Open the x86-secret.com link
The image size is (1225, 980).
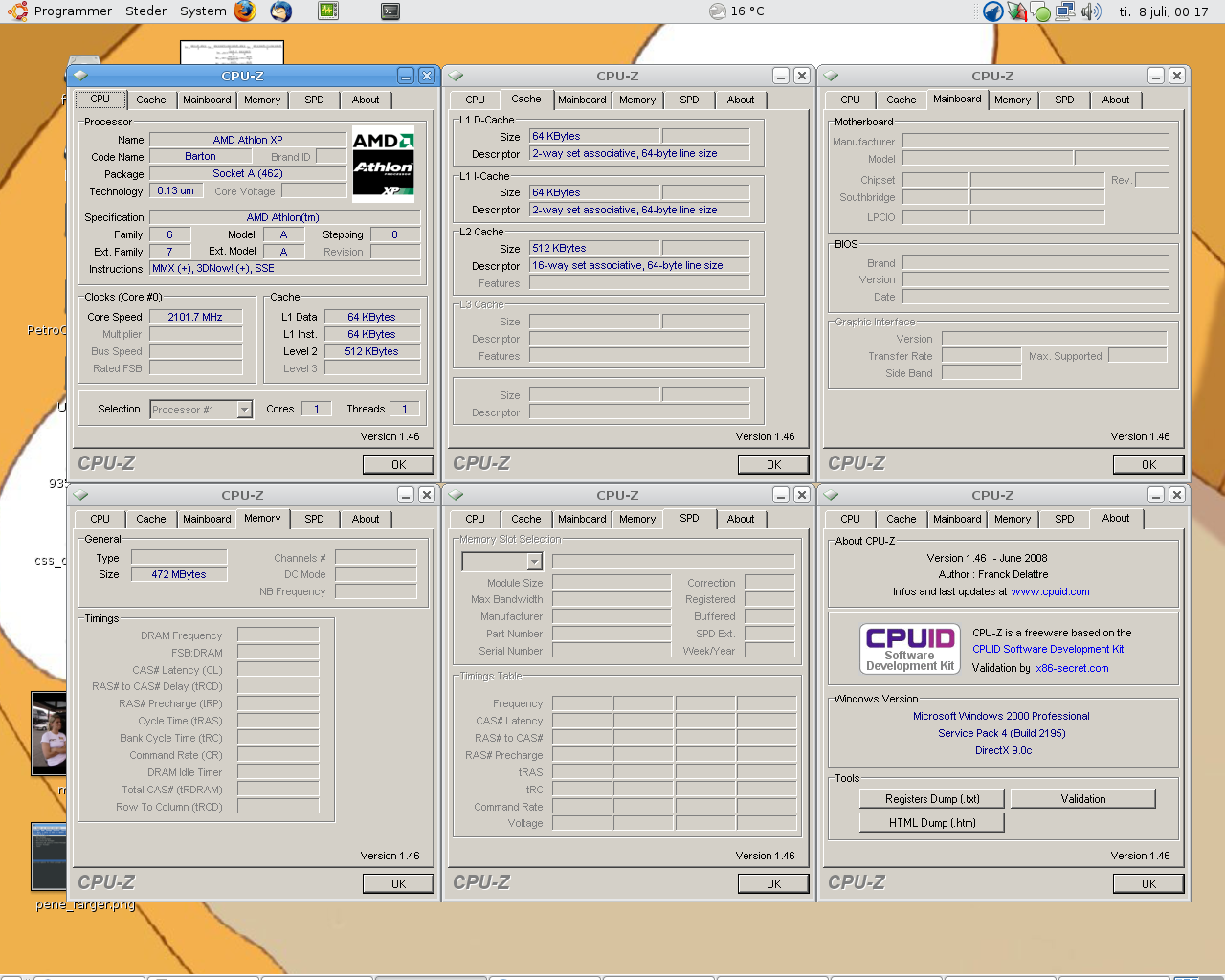point(1072,668)
